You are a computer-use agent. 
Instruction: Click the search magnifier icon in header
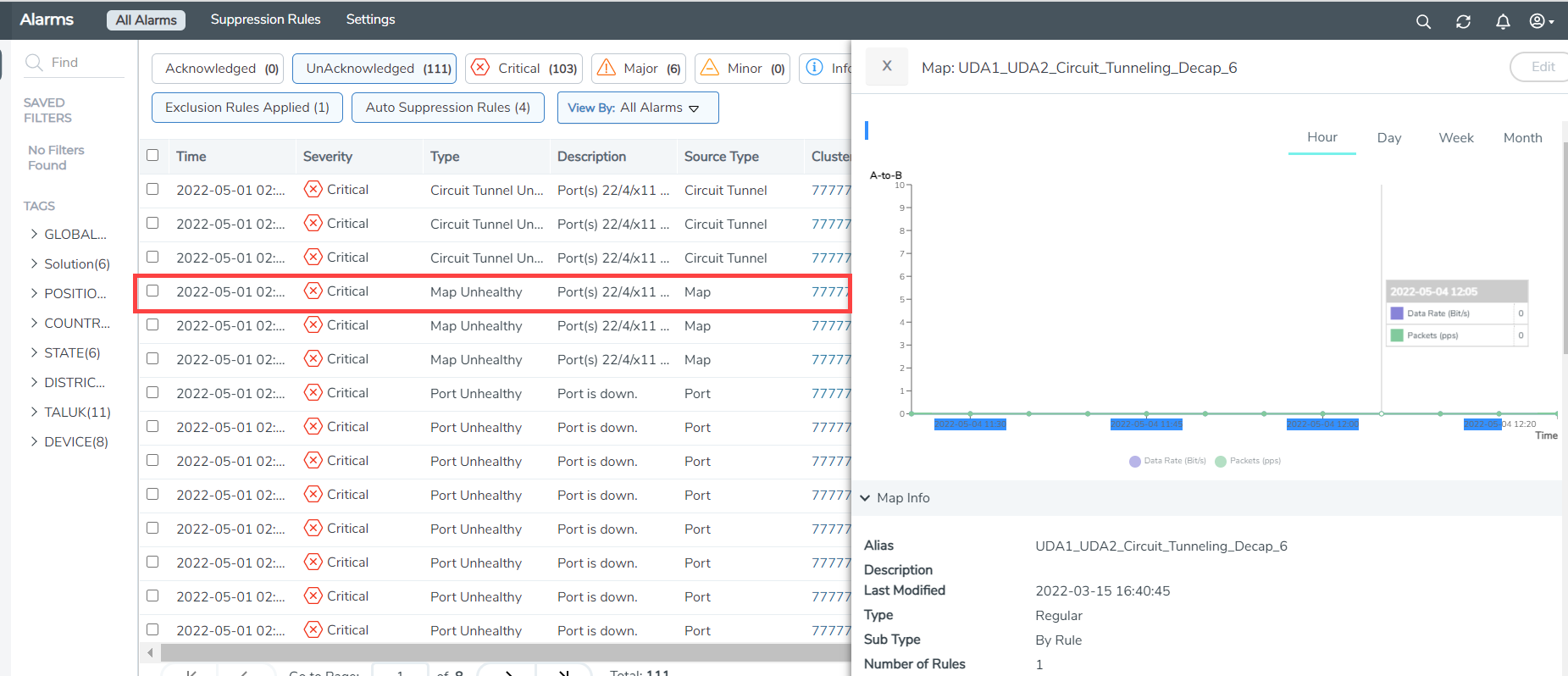coord(1423,22)
